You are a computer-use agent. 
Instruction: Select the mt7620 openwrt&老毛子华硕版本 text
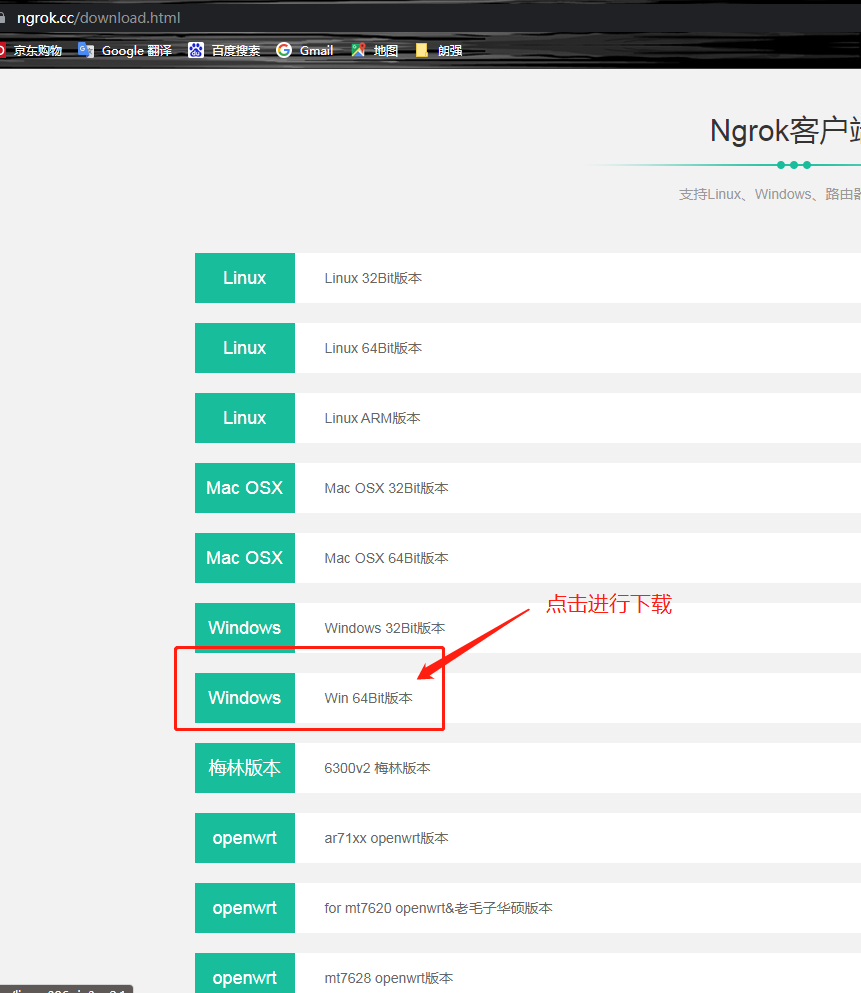[x=438, y=908]
